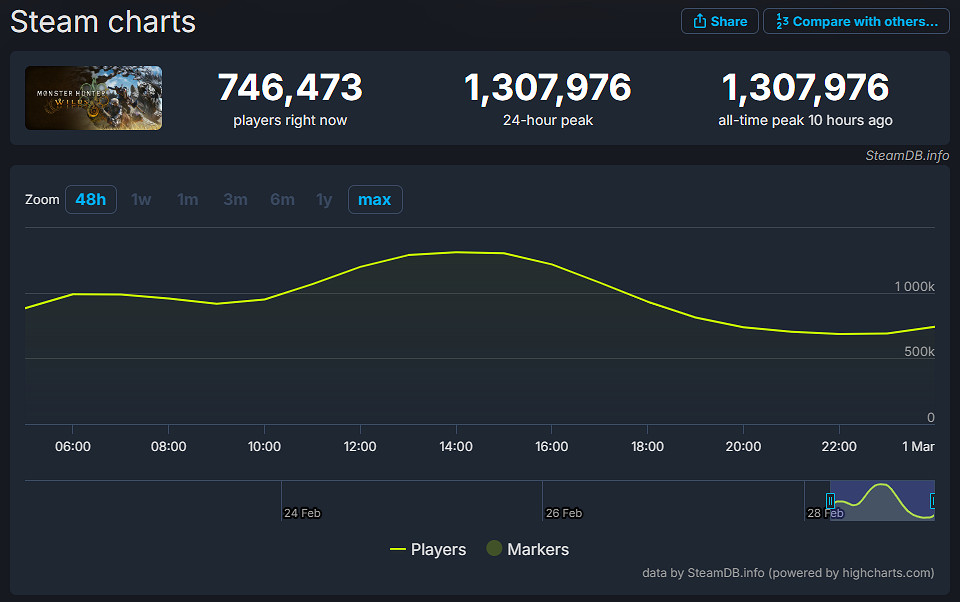This screenshot has height=602, width=960.
Task: Click the chart peak at 14:00
Action: 456,252
